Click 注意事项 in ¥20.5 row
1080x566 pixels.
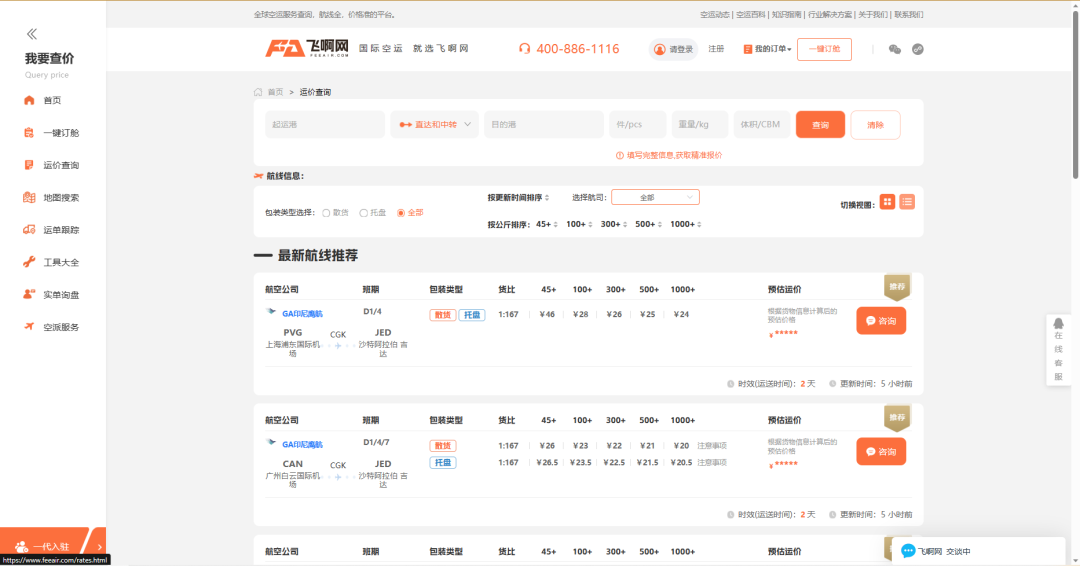712,463
